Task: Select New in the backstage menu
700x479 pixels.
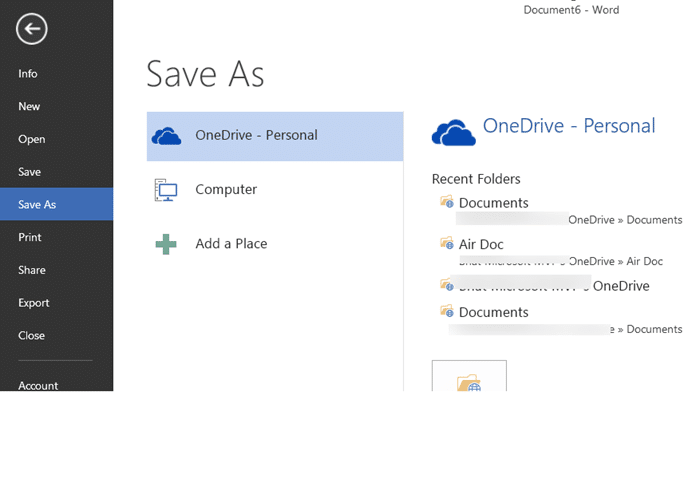Action: [x=29, y=106]
